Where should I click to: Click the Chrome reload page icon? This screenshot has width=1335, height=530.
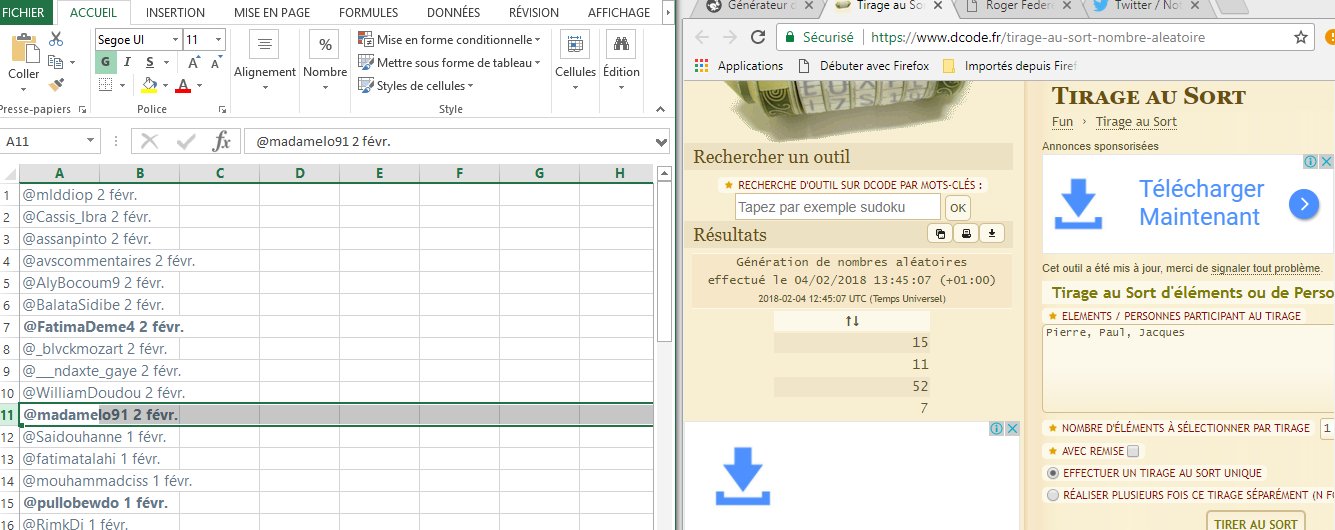tap(758, 38)
